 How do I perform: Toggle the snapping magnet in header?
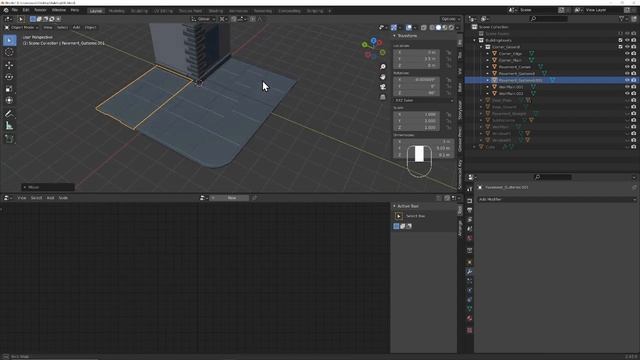pos(233,19)
